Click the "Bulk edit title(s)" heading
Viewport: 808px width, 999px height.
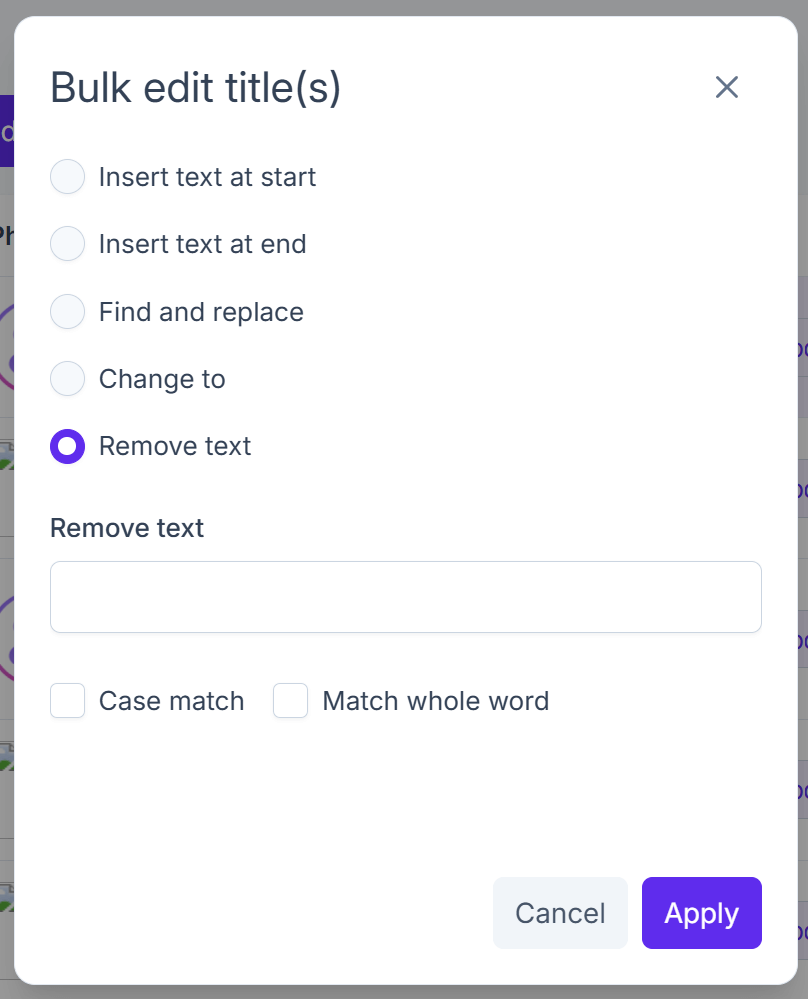click(196, 88)
